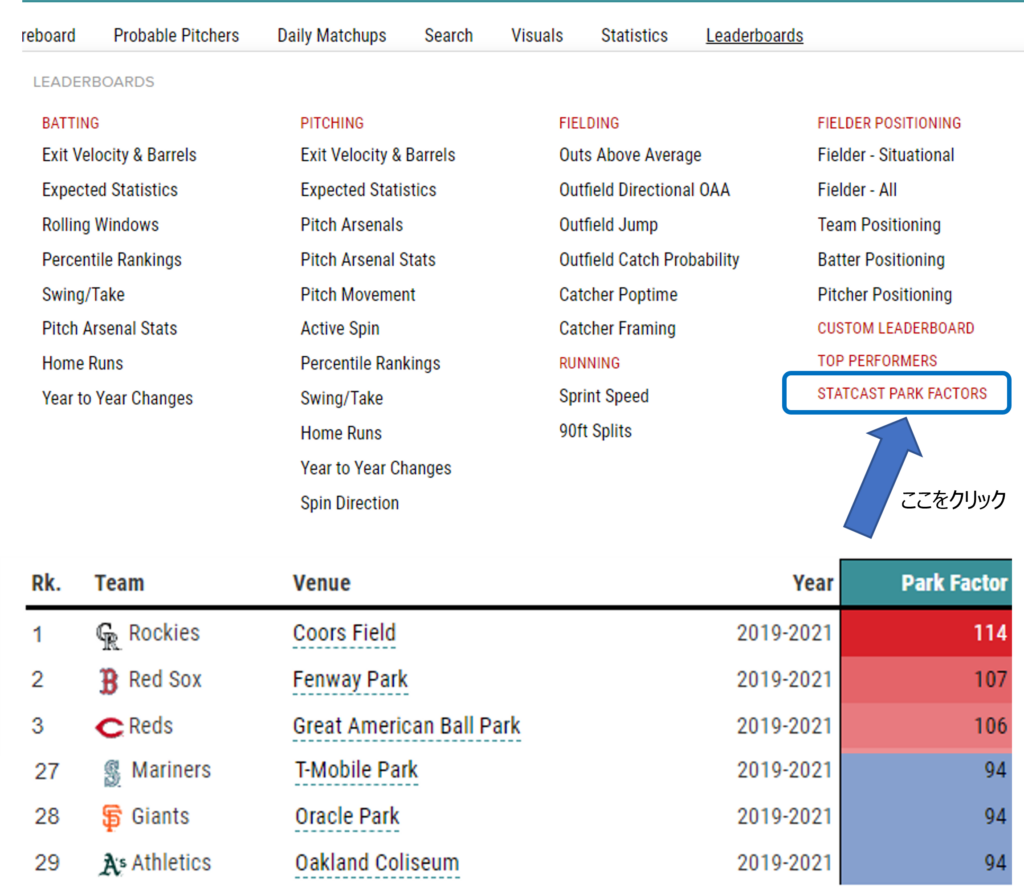
Task: Click Fenway Park park factor 107 cell
Action: (926, 679)
